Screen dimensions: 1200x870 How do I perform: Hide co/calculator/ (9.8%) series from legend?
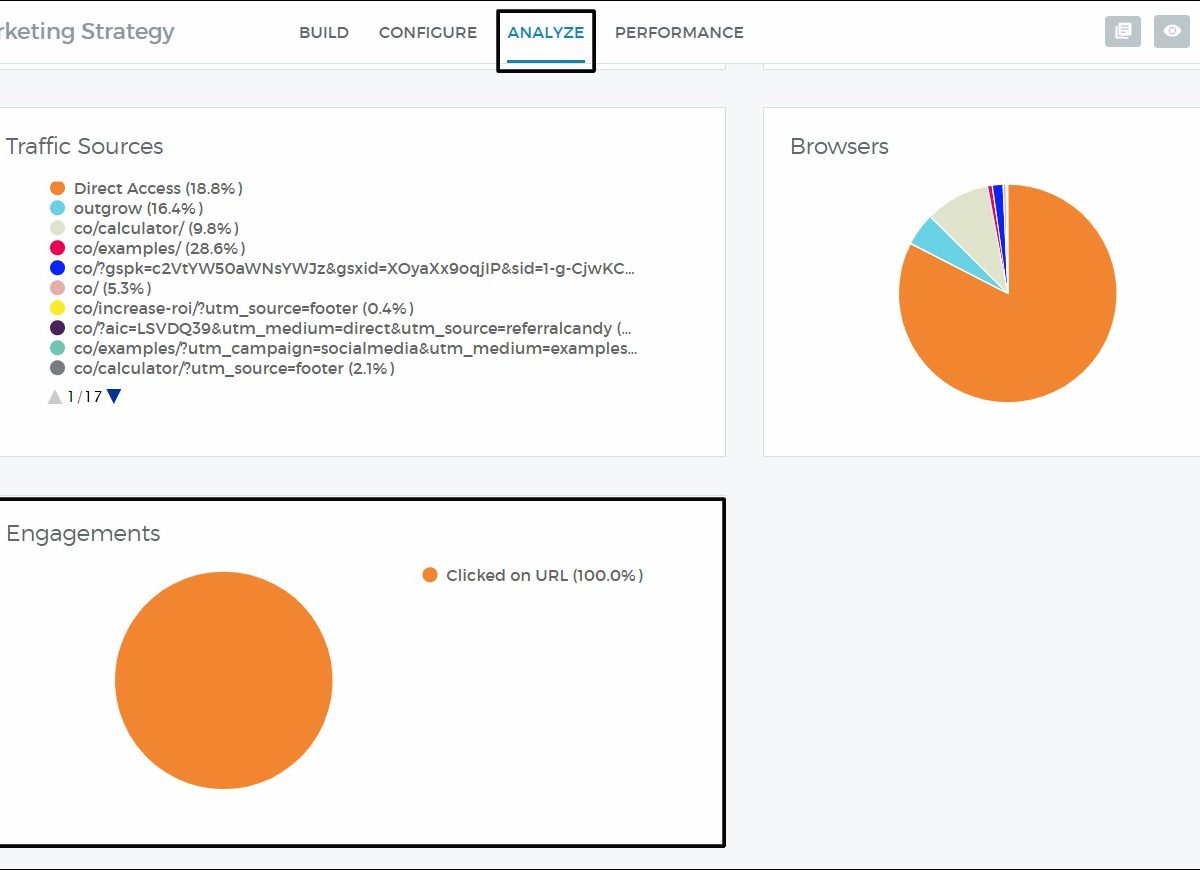(155, 228)
